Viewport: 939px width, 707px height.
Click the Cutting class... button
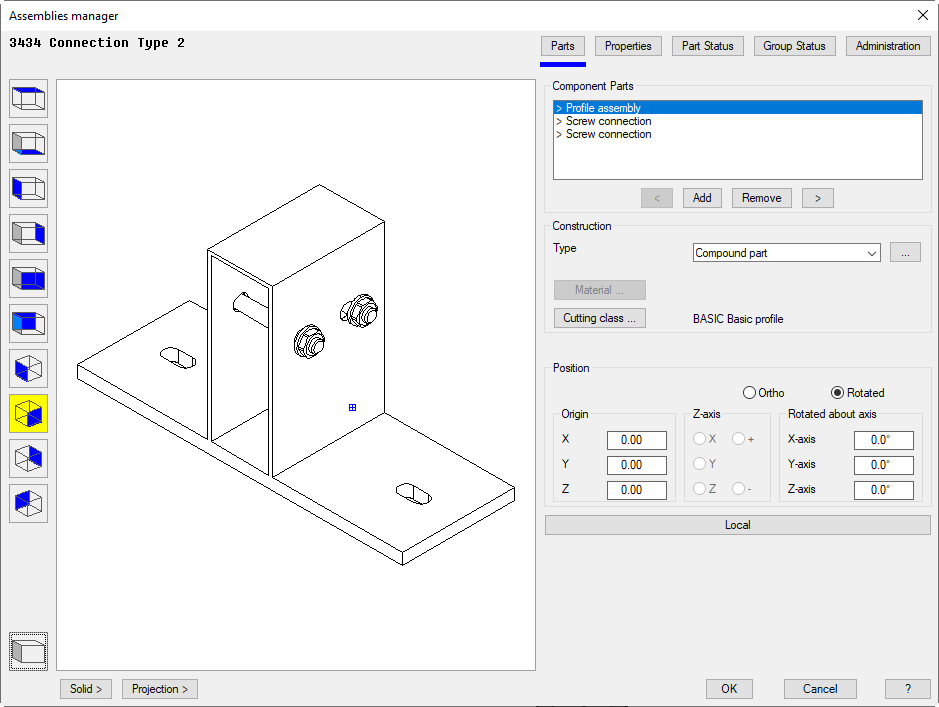tap(599, 318)
